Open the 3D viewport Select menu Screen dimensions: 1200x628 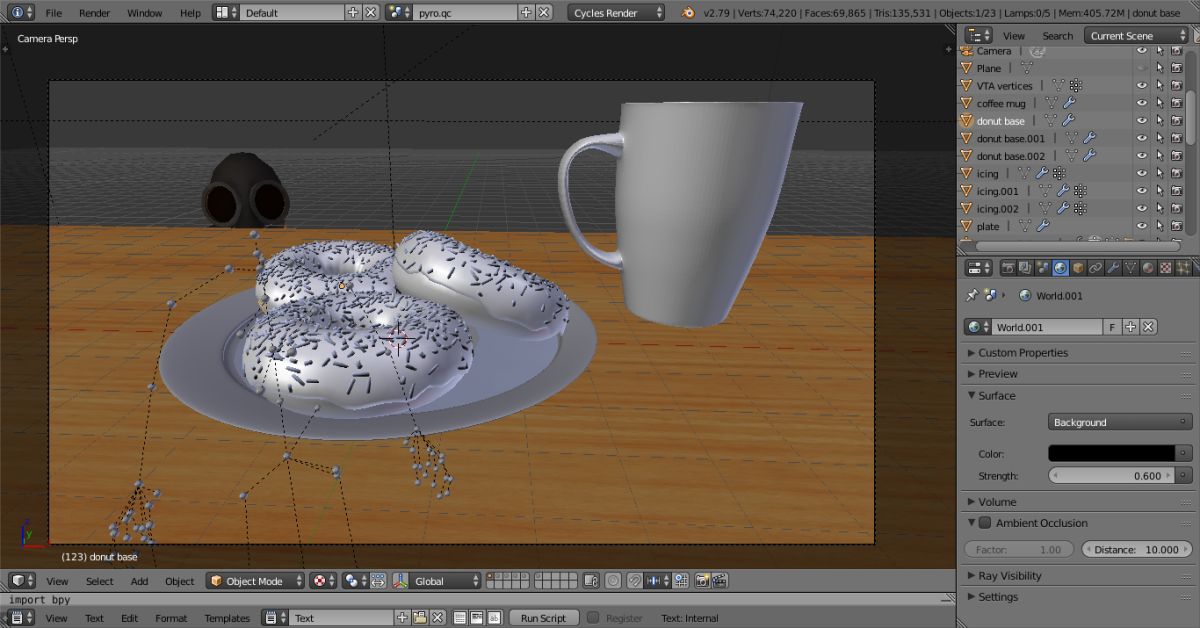pyautogui.click(x=99, y=581)
